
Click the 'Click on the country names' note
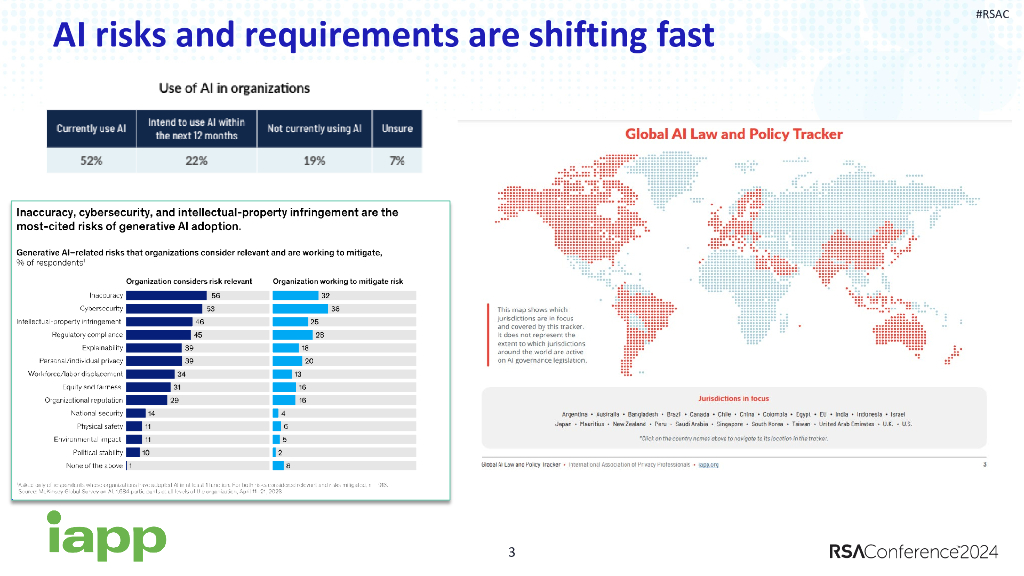tap(733, 439)
